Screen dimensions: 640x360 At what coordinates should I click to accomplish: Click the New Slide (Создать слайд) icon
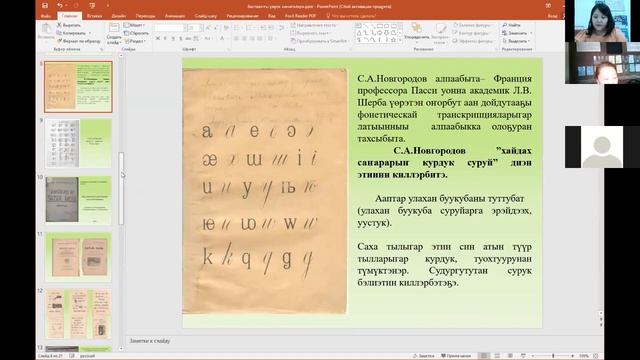(x=114, y=28)
